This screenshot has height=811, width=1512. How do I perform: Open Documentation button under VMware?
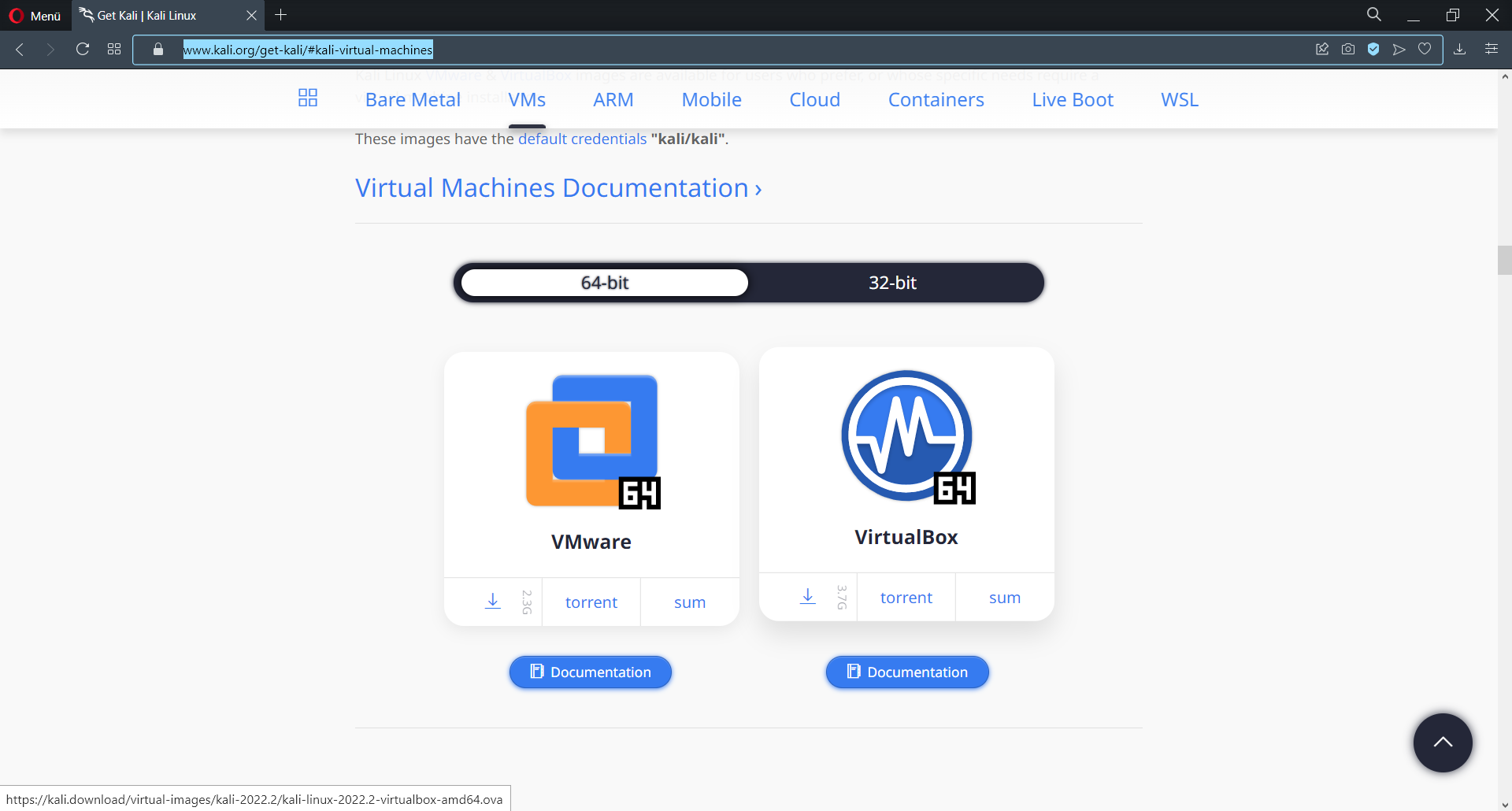tap(591, 672)
